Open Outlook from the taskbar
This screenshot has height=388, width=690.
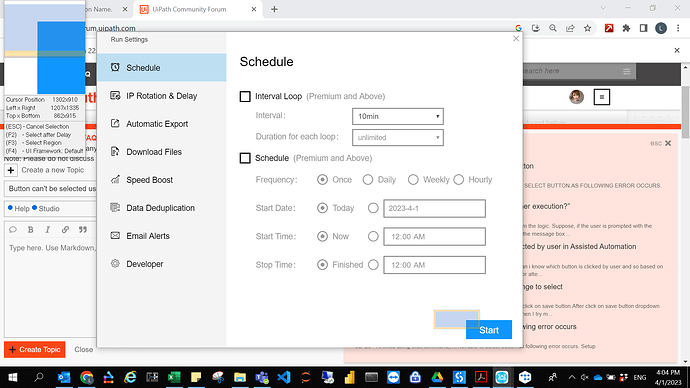click(64, 377)
